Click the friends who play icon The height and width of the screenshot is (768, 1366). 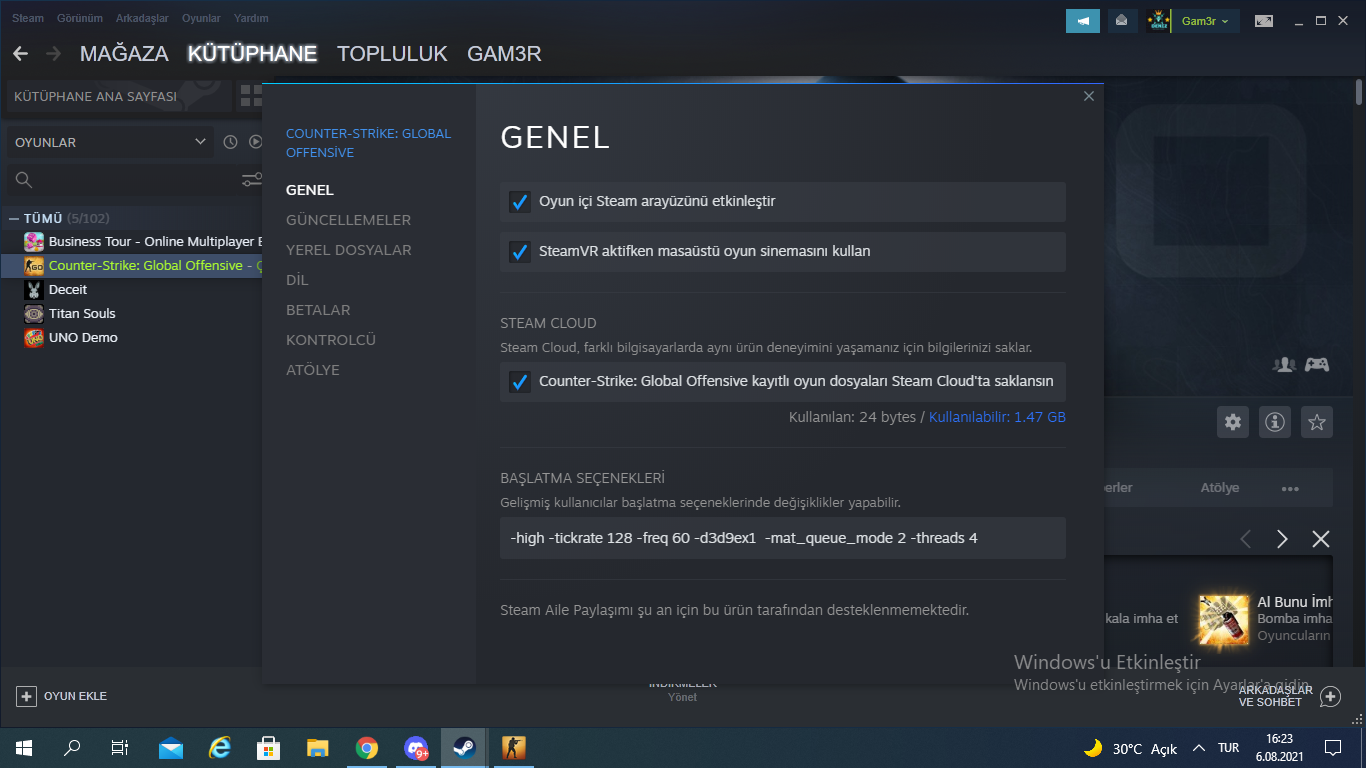pyautogui.click(x=1284, y=365)
